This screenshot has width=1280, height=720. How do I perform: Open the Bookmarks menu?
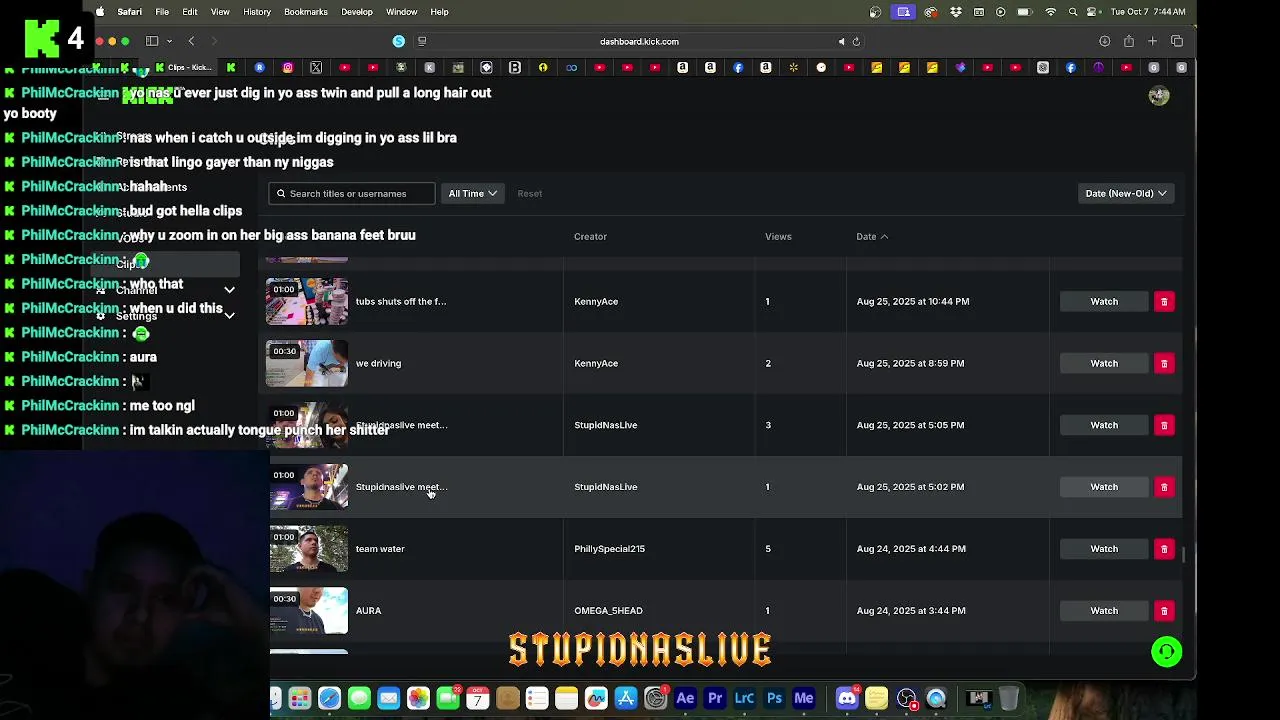(x=306, y=12)
